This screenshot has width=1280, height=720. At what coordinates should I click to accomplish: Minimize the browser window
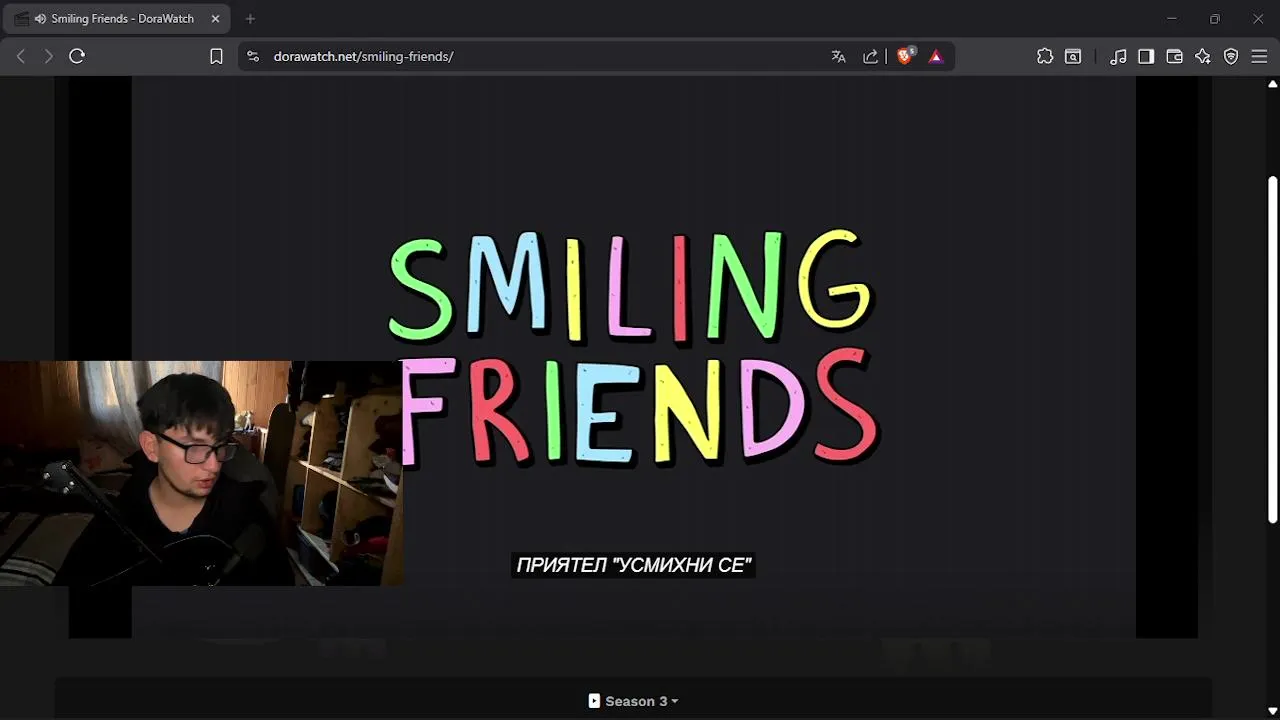(1172, 19)
